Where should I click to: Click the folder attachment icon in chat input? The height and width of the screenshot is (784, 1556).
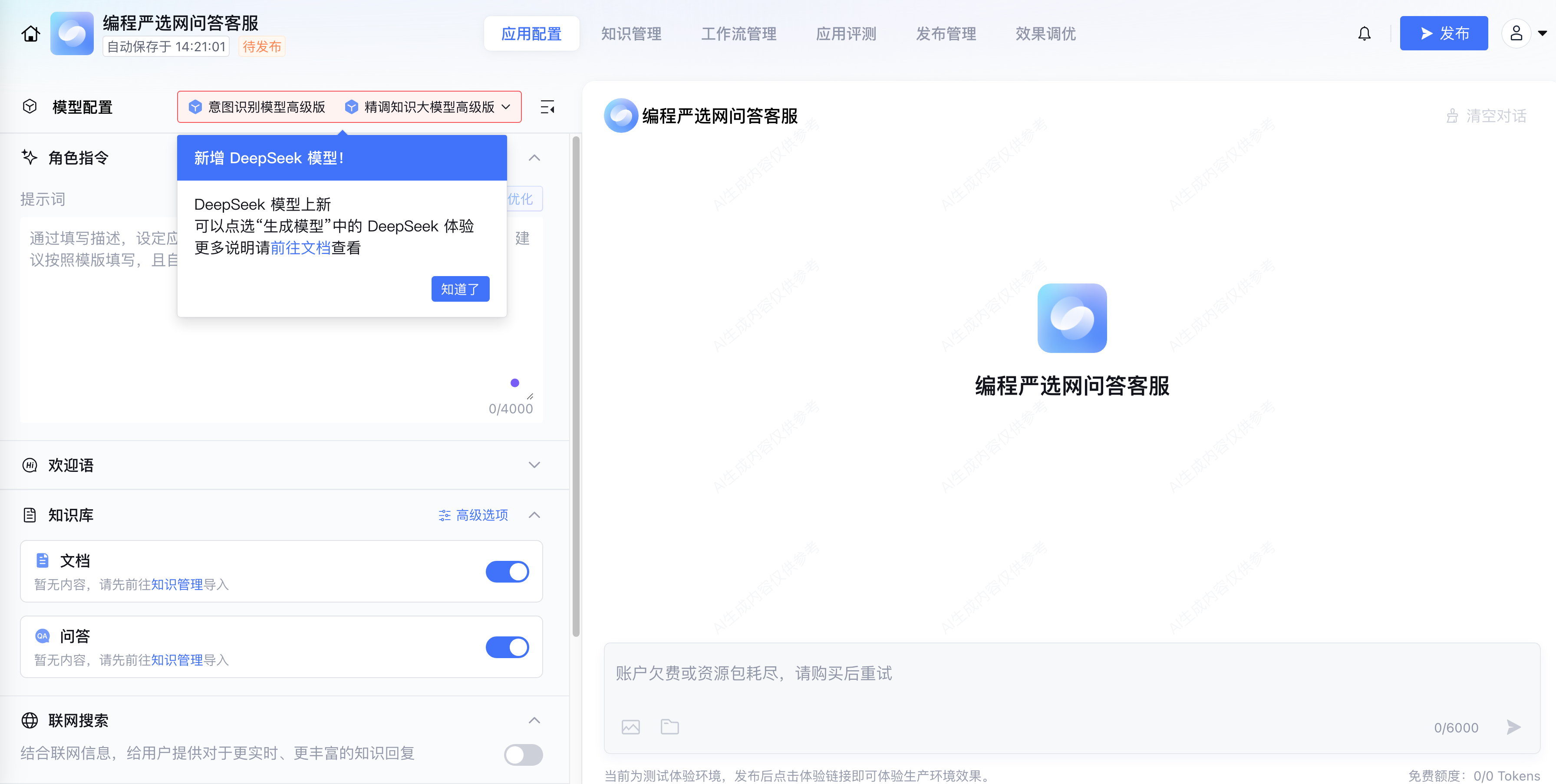[x=669, y=727]
